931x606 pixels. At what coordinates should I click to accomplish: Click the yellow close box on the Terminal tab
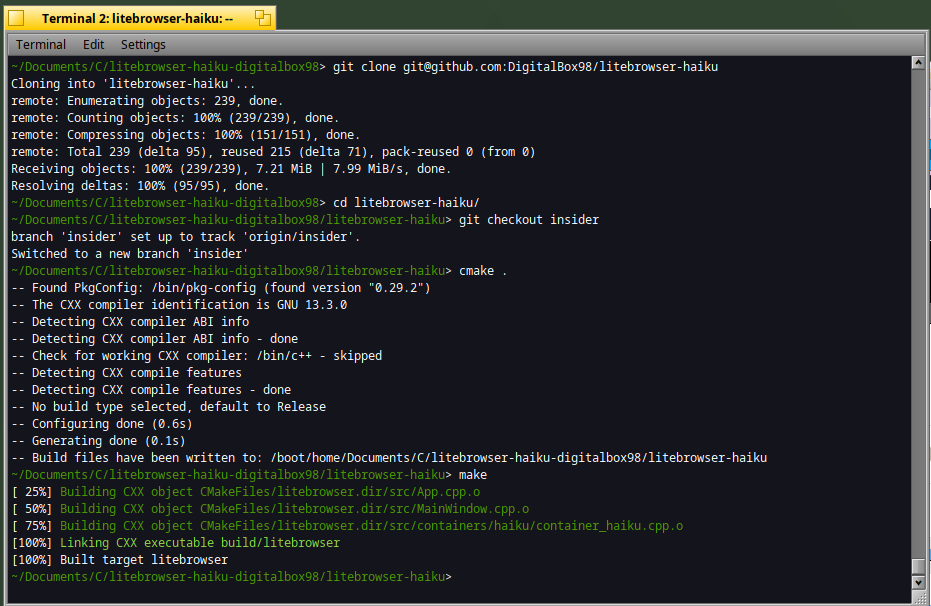[16, 18]
